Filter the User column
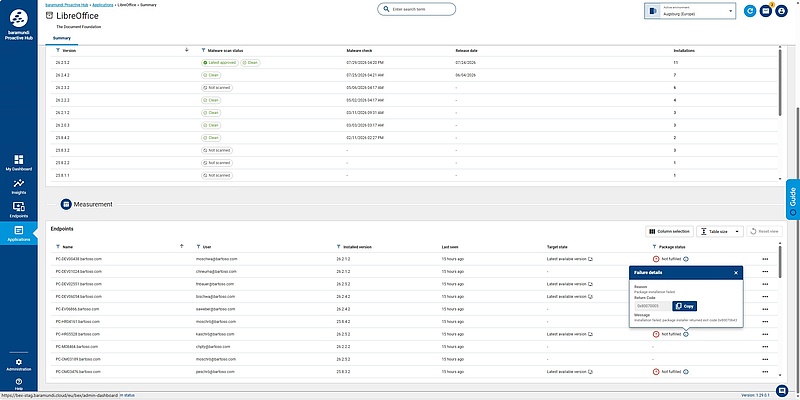 coord(199,246)
